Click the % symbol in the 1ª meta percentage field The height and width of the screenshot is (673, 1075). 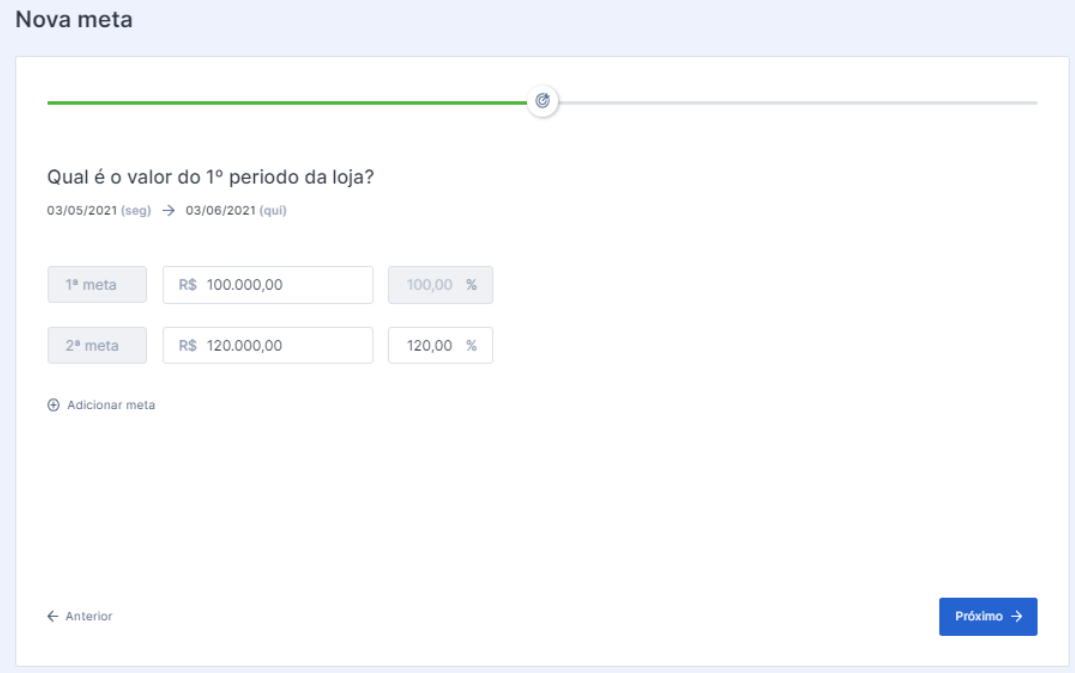(x=471, y=285)
